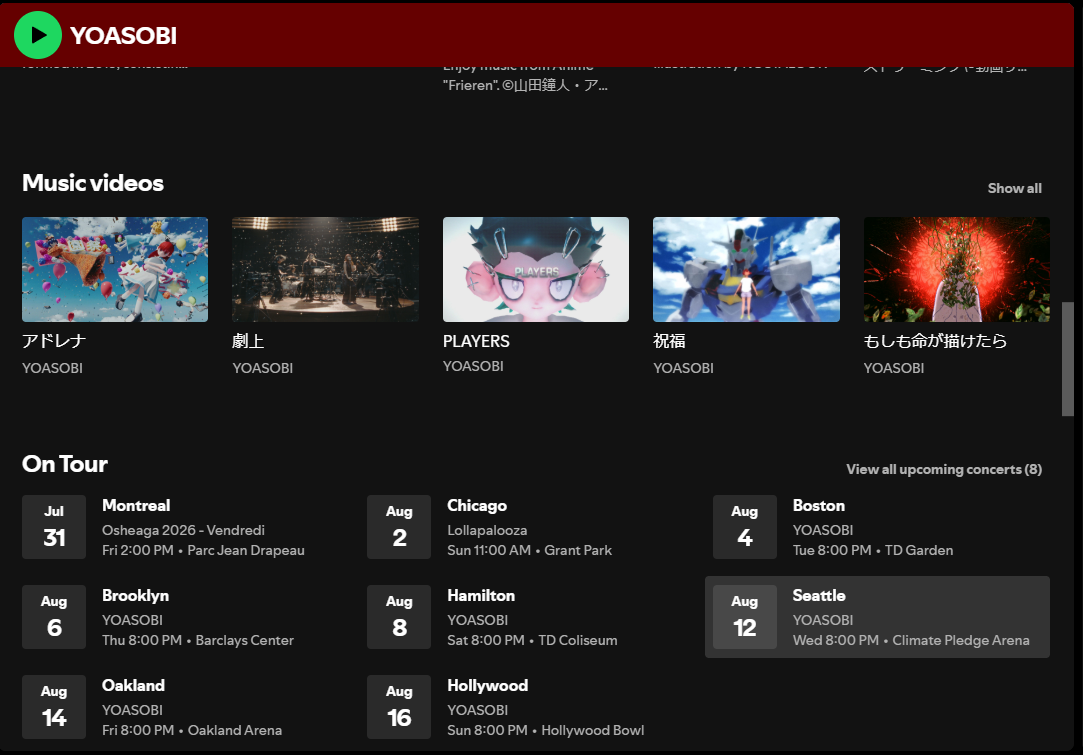Click the 劇上 video title
Screen dimensions: 1083x755
click(249, 341)
